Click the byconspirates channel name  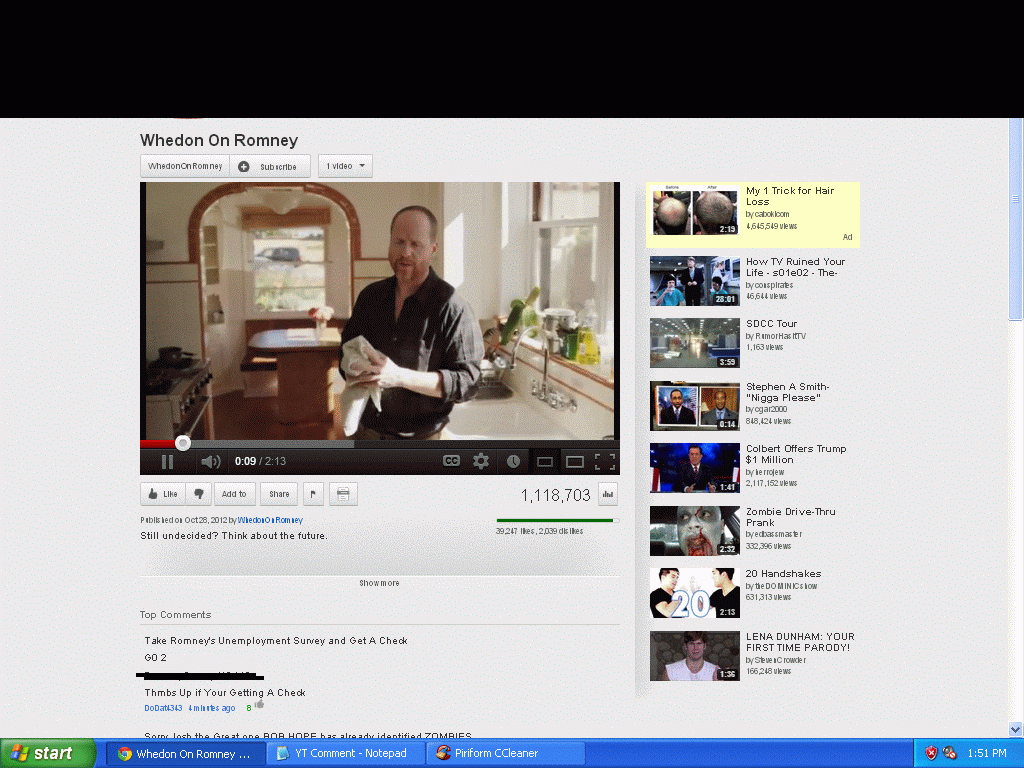(769, 285)
